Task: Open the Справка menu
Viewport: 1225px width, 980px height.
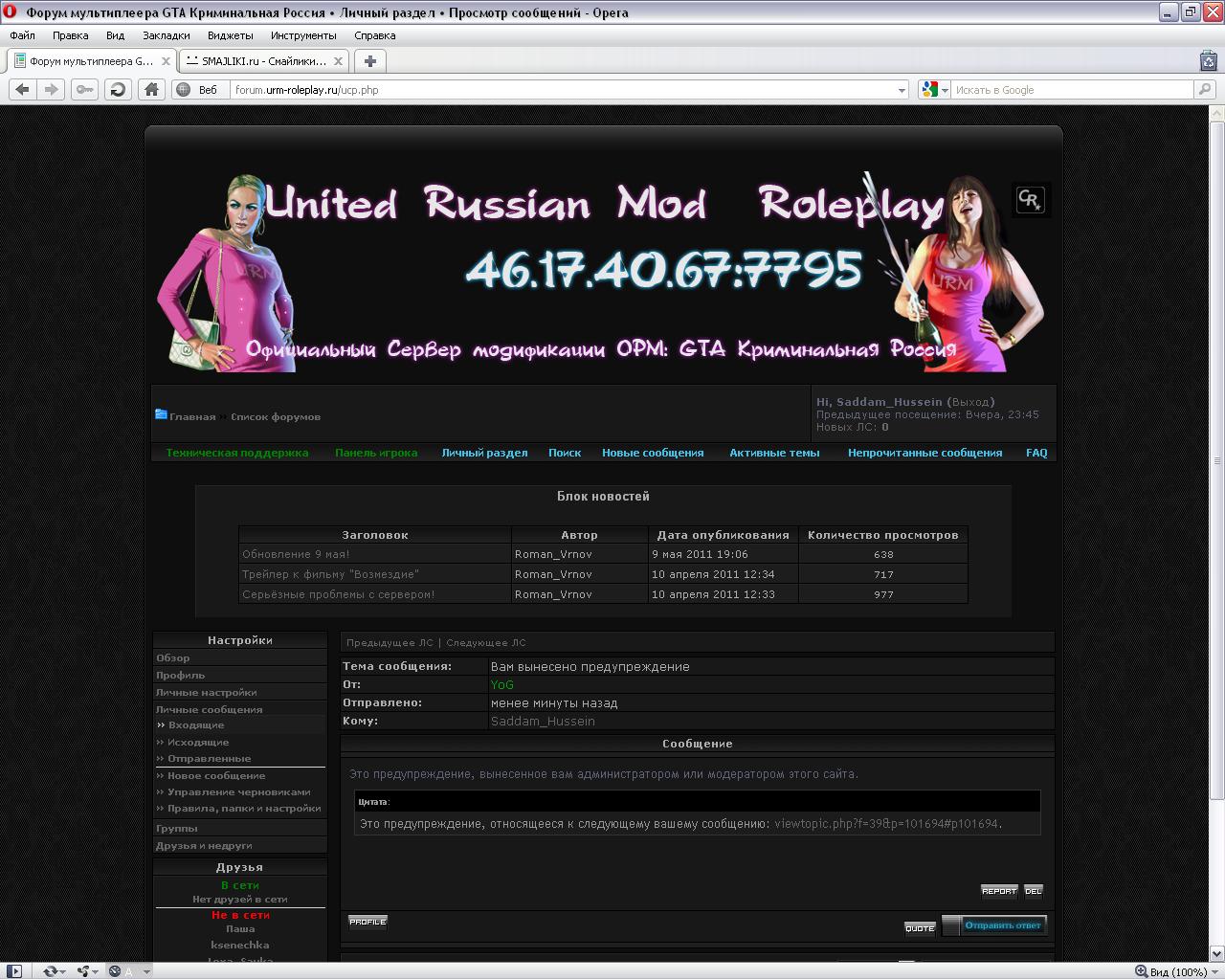Action: tap(374, 35)
